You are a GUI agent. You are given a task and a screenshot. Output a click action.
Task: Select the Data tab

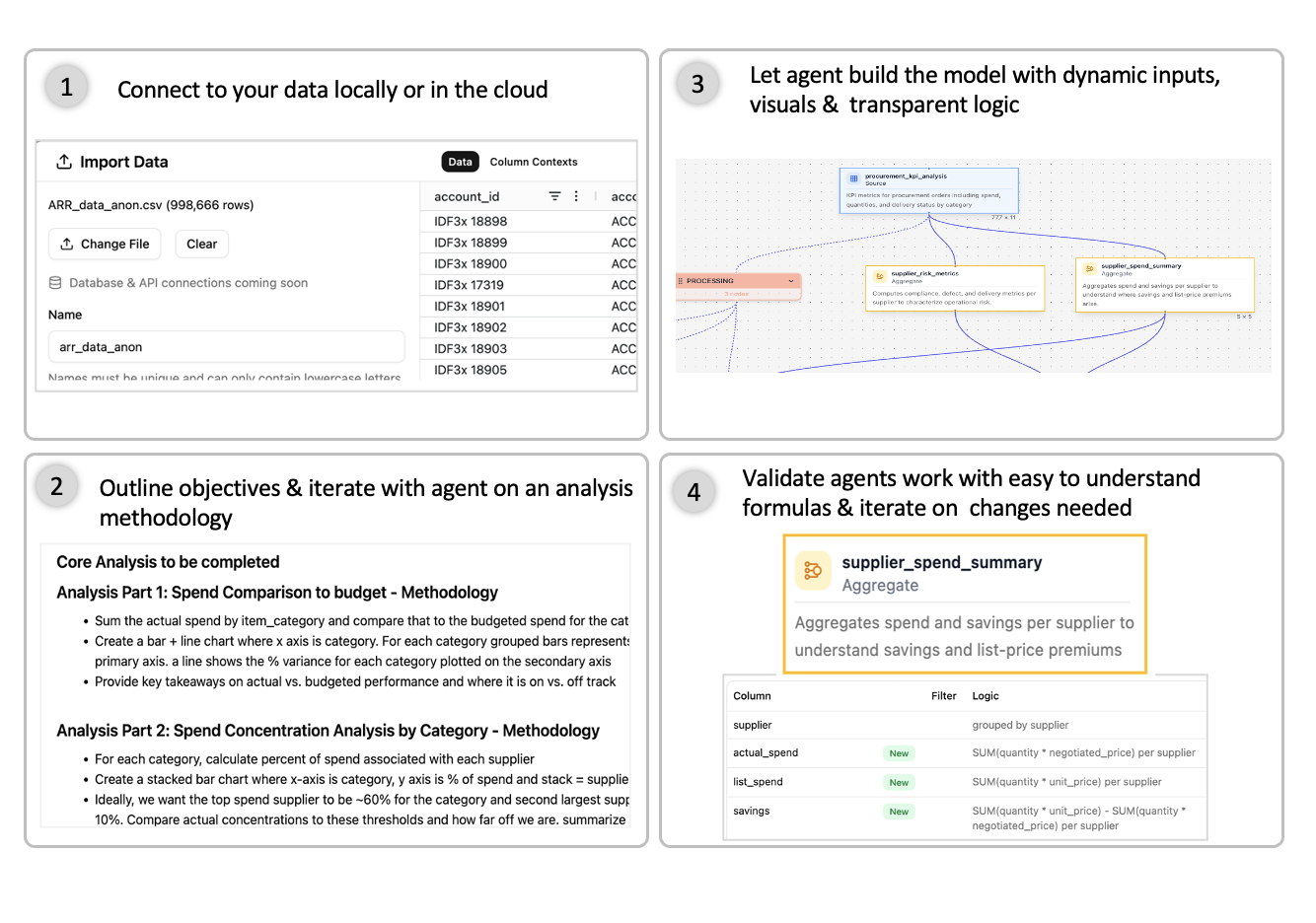(460, 161)
